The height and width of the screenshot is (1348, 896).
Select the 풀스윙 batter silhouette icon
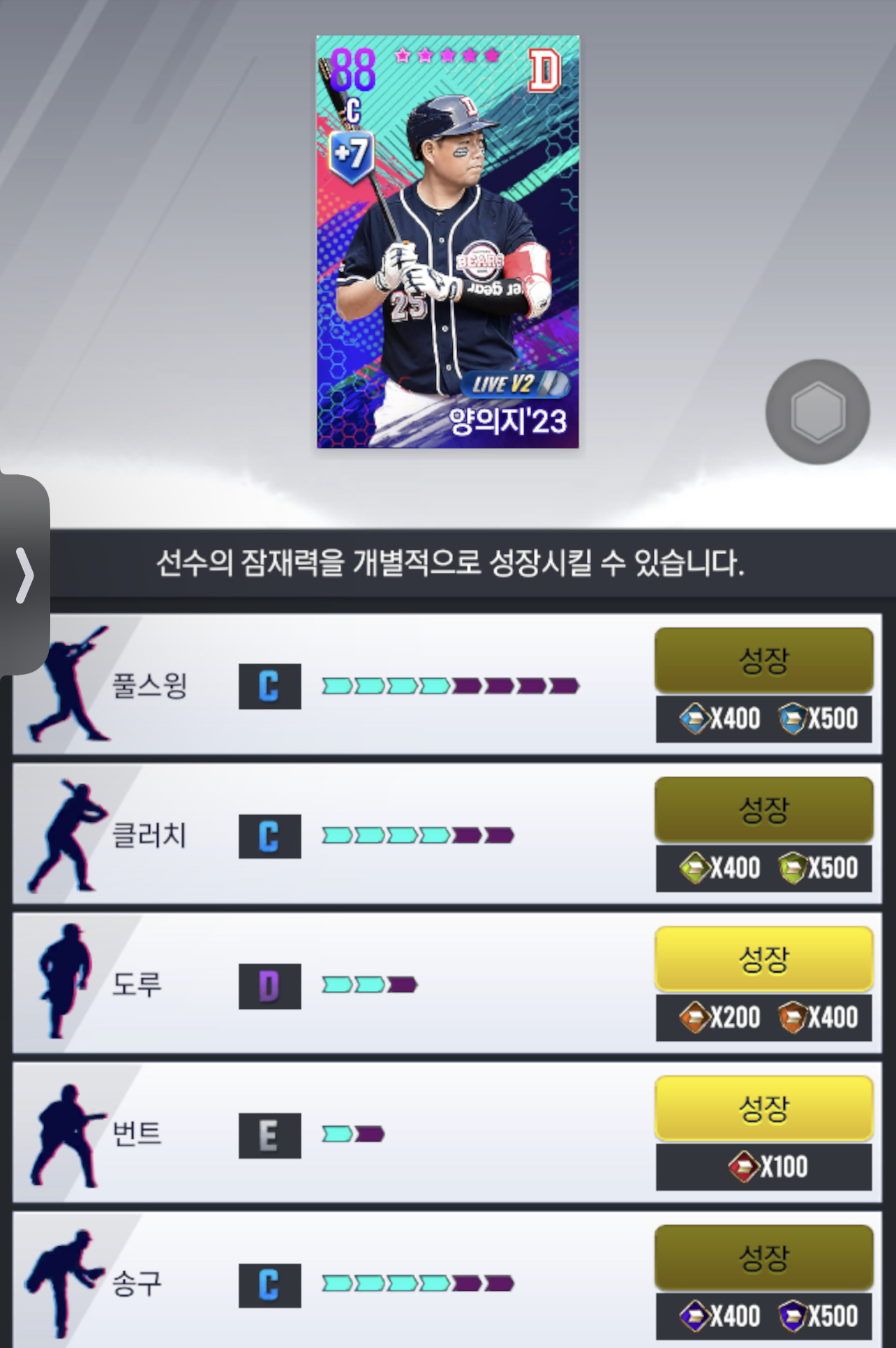[x=68, y=684]
